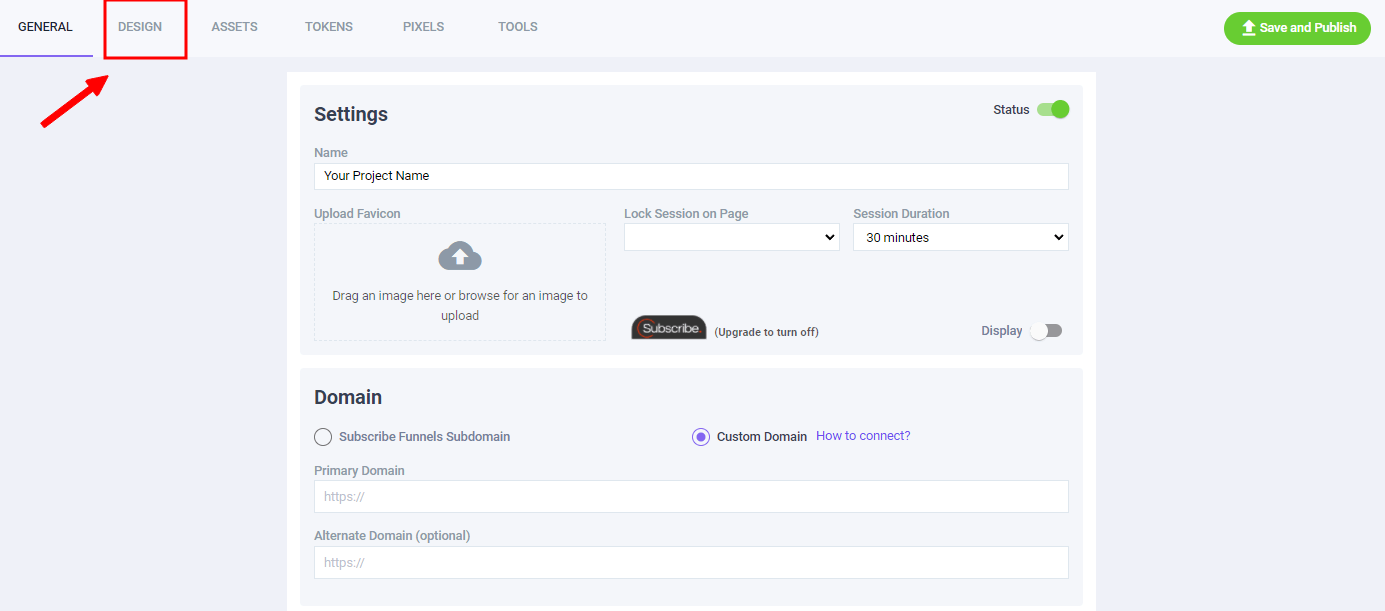Open the How to connect? link

coord(863,436)
